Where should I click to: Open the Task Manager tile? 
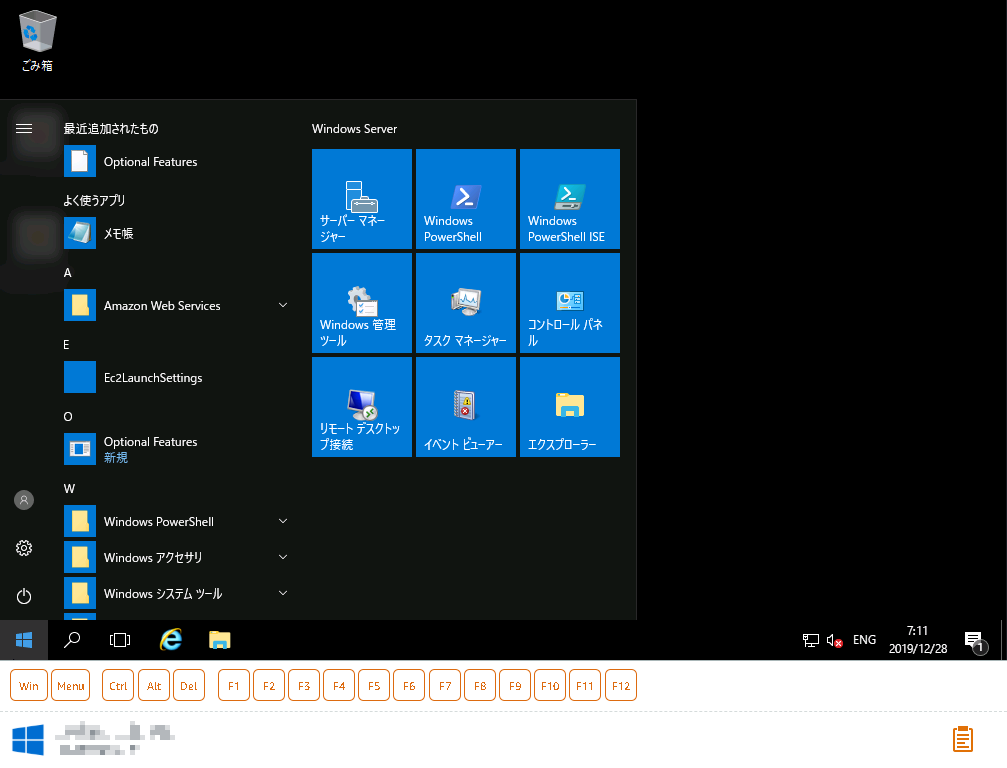pos(466,303)
